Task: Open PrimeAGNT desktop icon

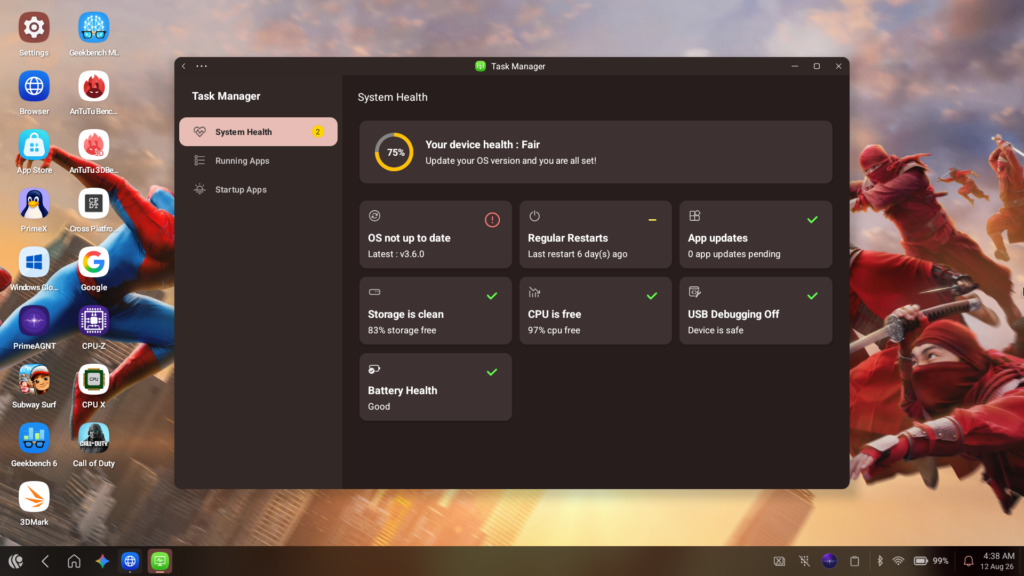Action: pos(34,321)
